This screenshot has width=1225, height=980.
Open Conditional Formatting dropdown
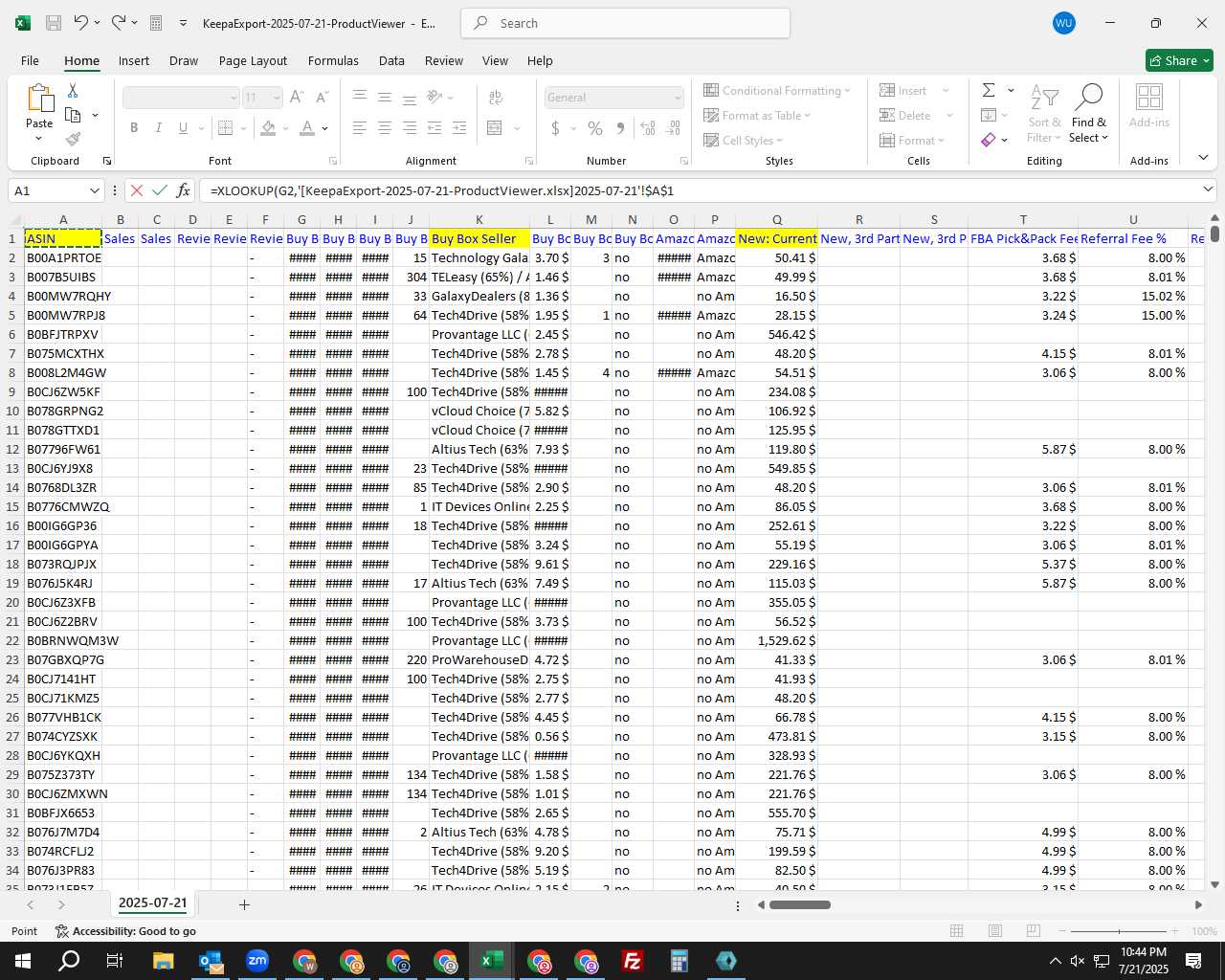click(777, 90)
